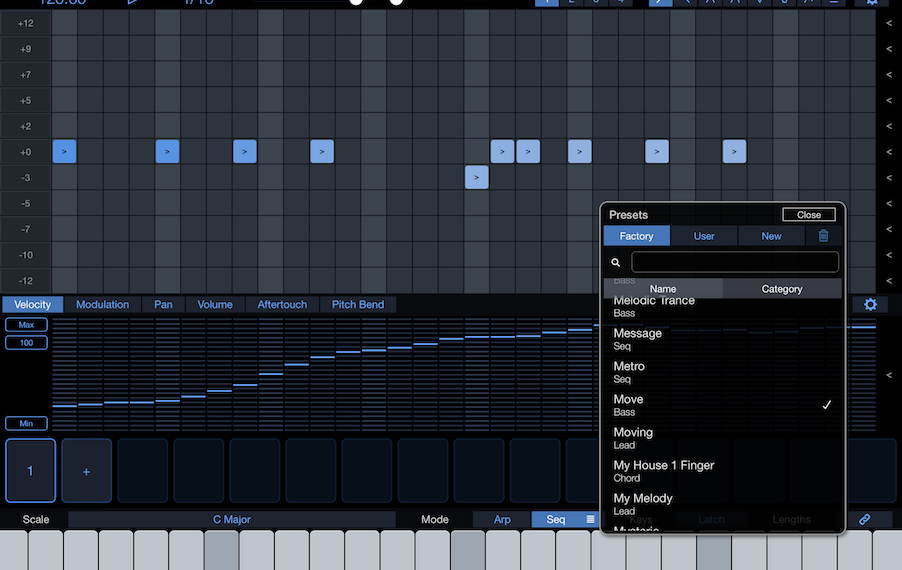902x570 pixels.
Task: Select the step note at -3 row
Action: [x=477, y=177]
